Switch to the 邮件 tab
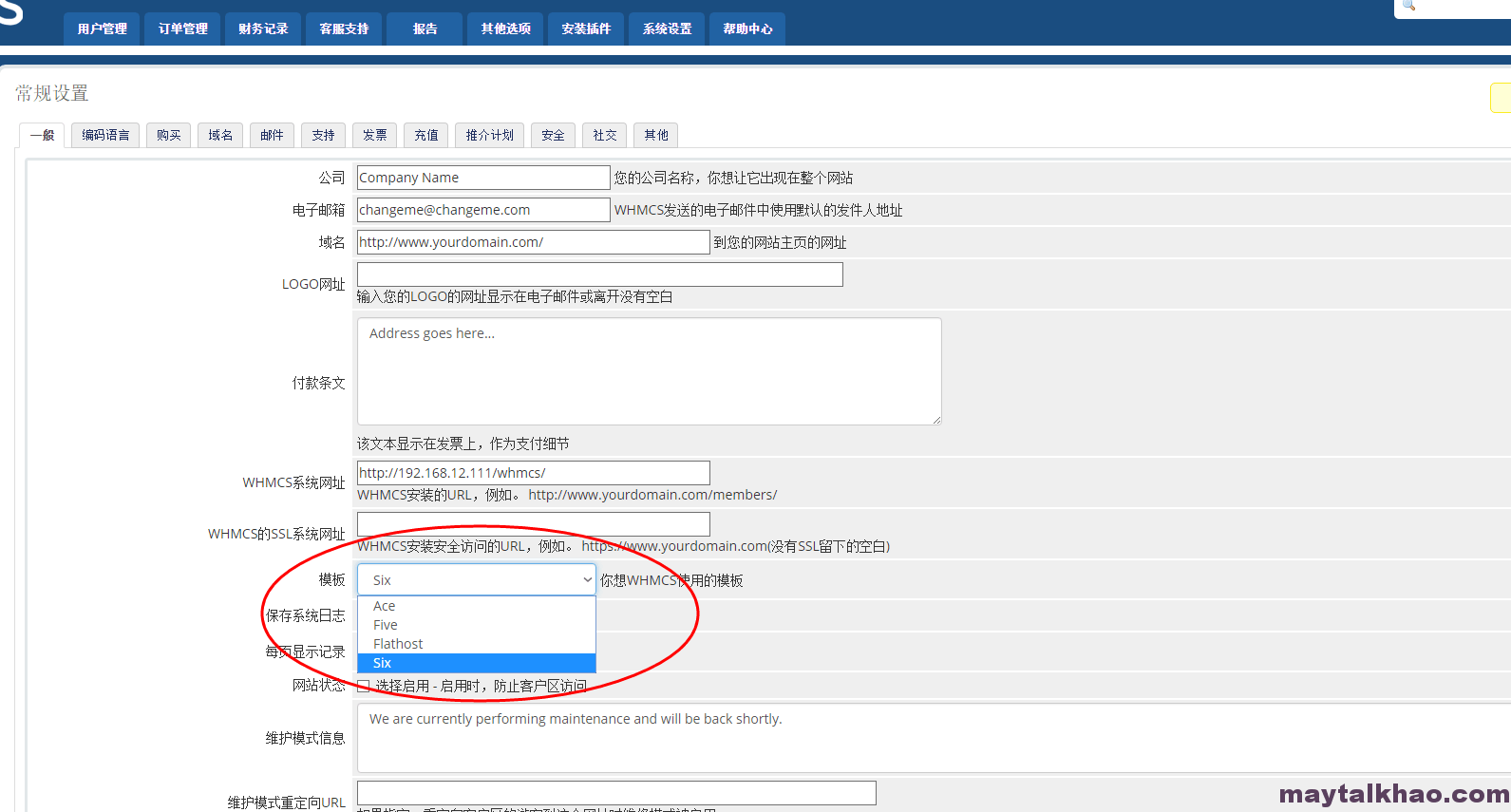Image resolution: width=1511 pixels, height=812 pixels. pos(272,135)
